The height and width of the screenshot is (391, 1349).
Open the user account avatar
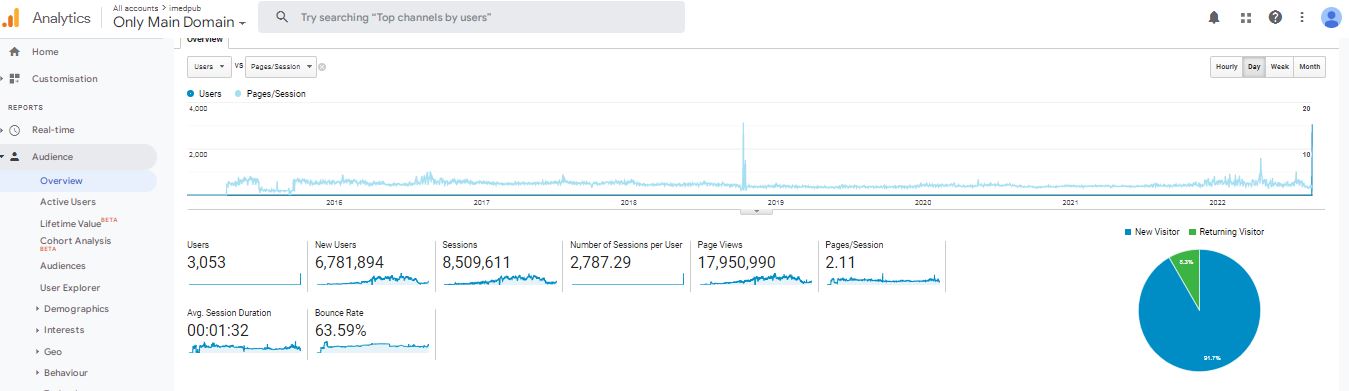coord(1331,17)
